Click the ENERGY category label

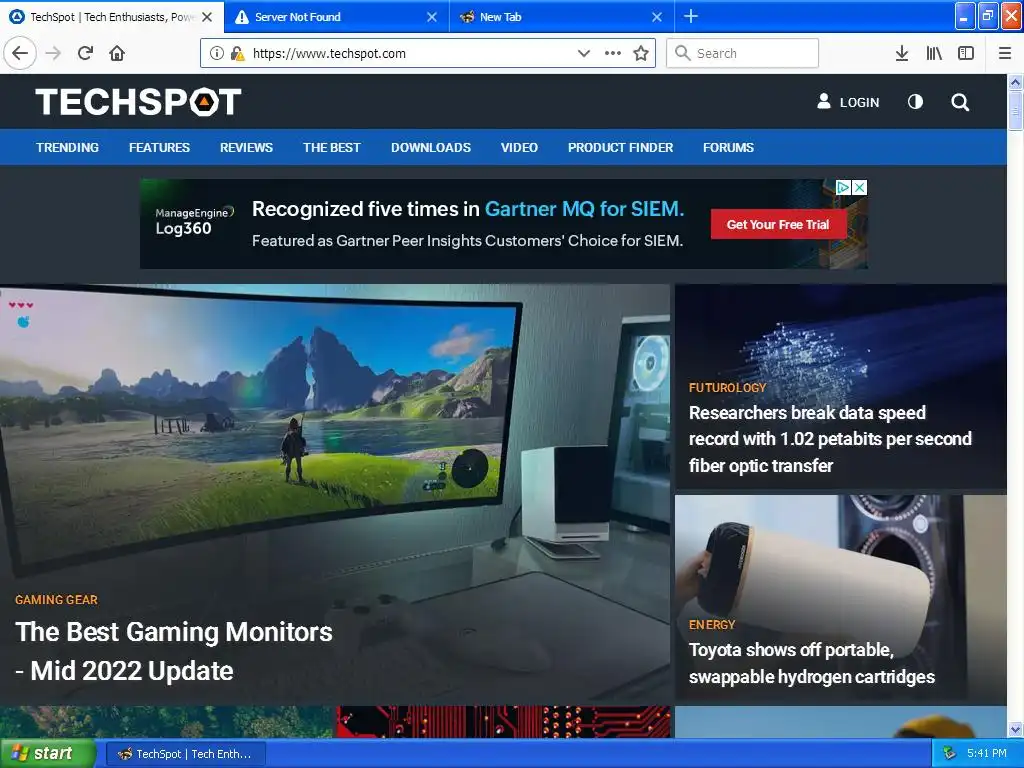point(712,624)
